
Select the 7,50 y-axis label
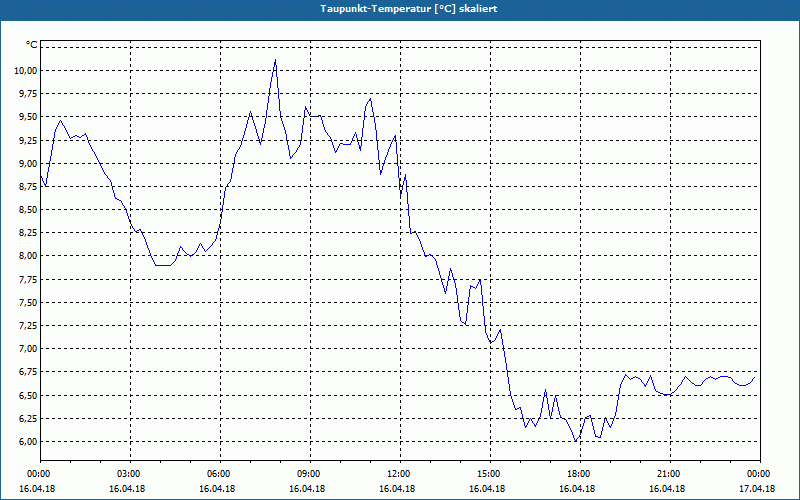coord(29,303)
